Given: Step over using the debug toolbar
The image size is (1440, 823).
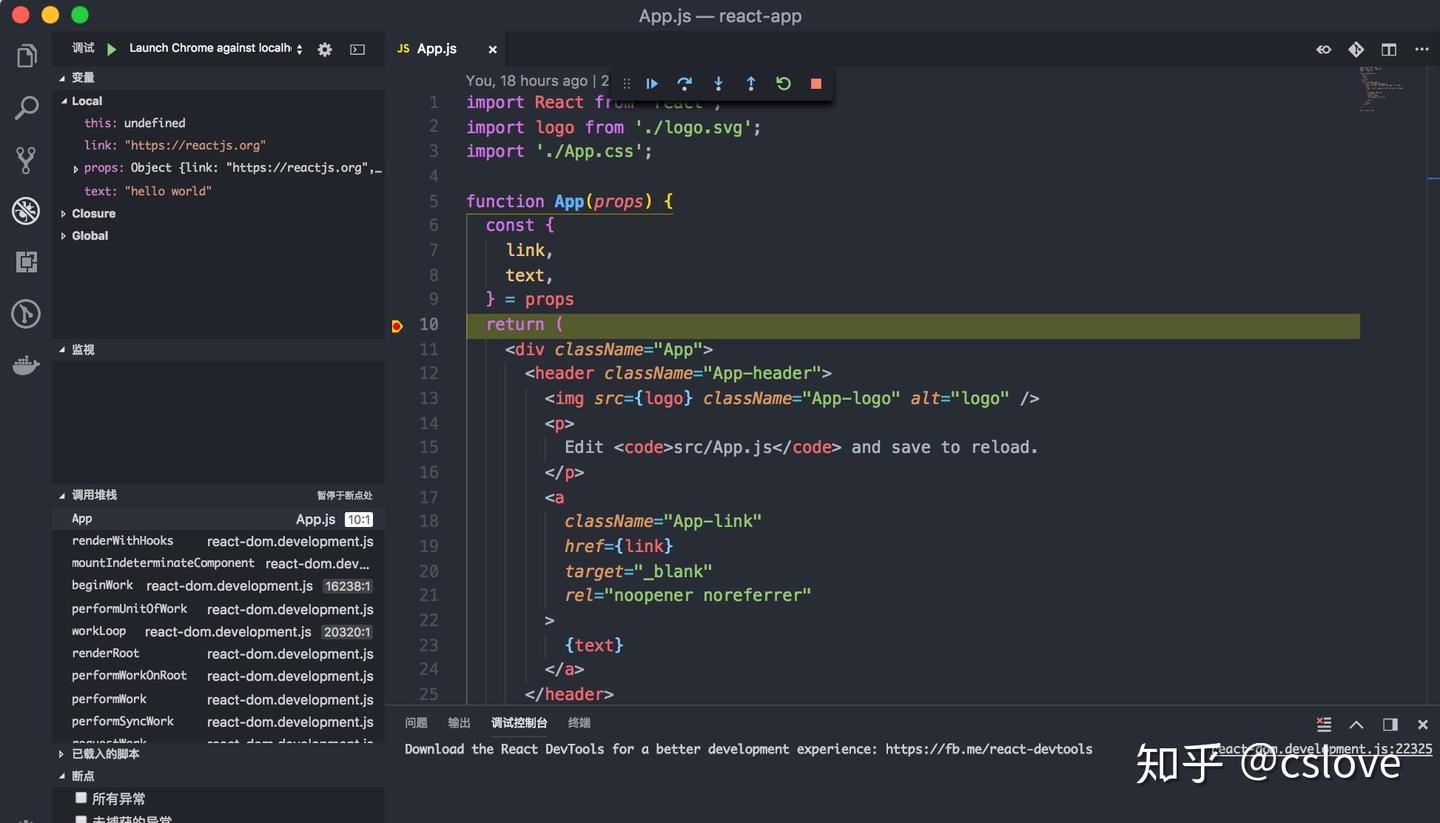Looking at the screenshot, I should pos(684,84).
